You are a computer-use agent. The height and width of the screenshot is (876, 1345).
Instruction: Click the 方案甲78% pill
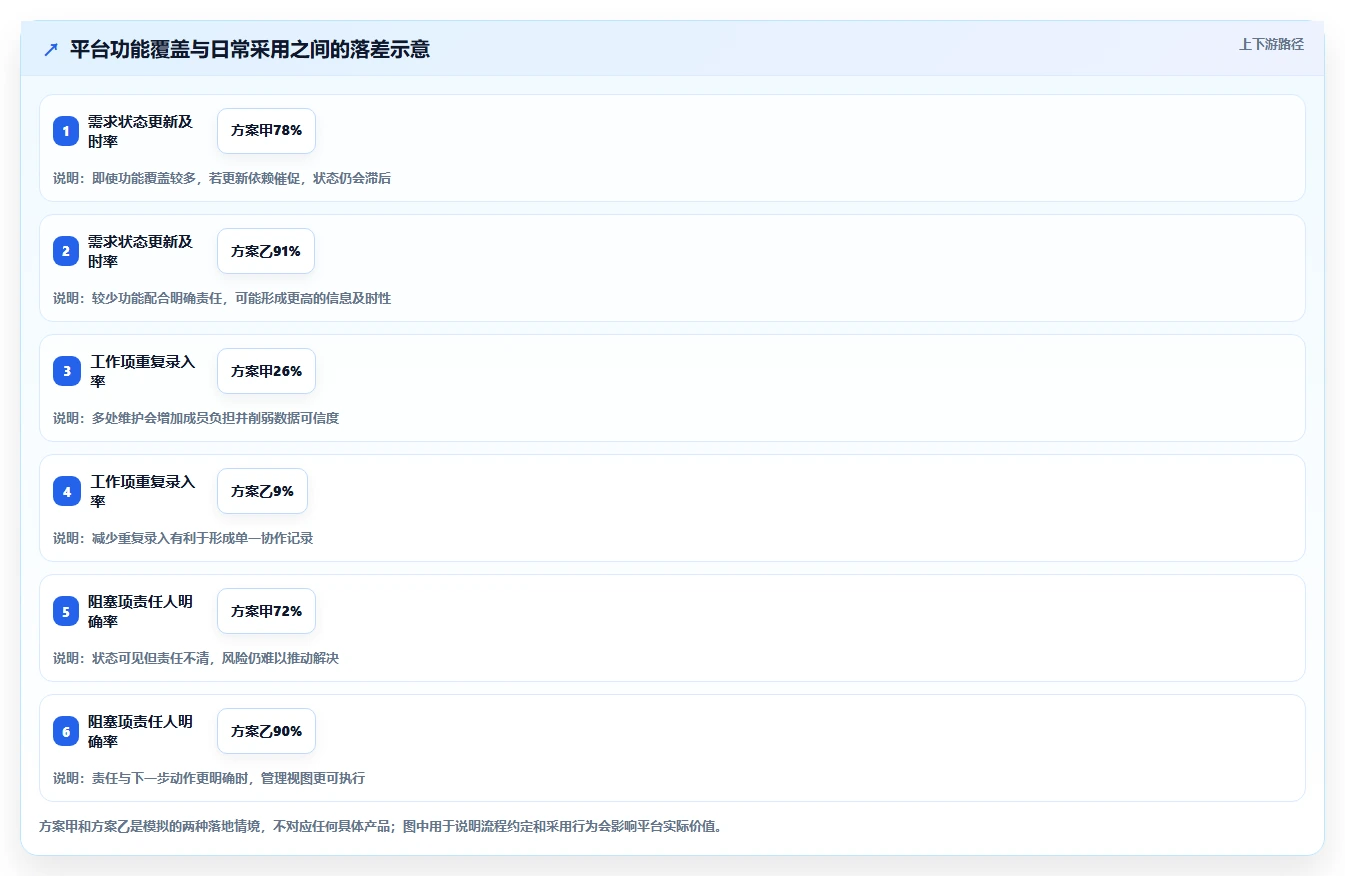(266, 131)
